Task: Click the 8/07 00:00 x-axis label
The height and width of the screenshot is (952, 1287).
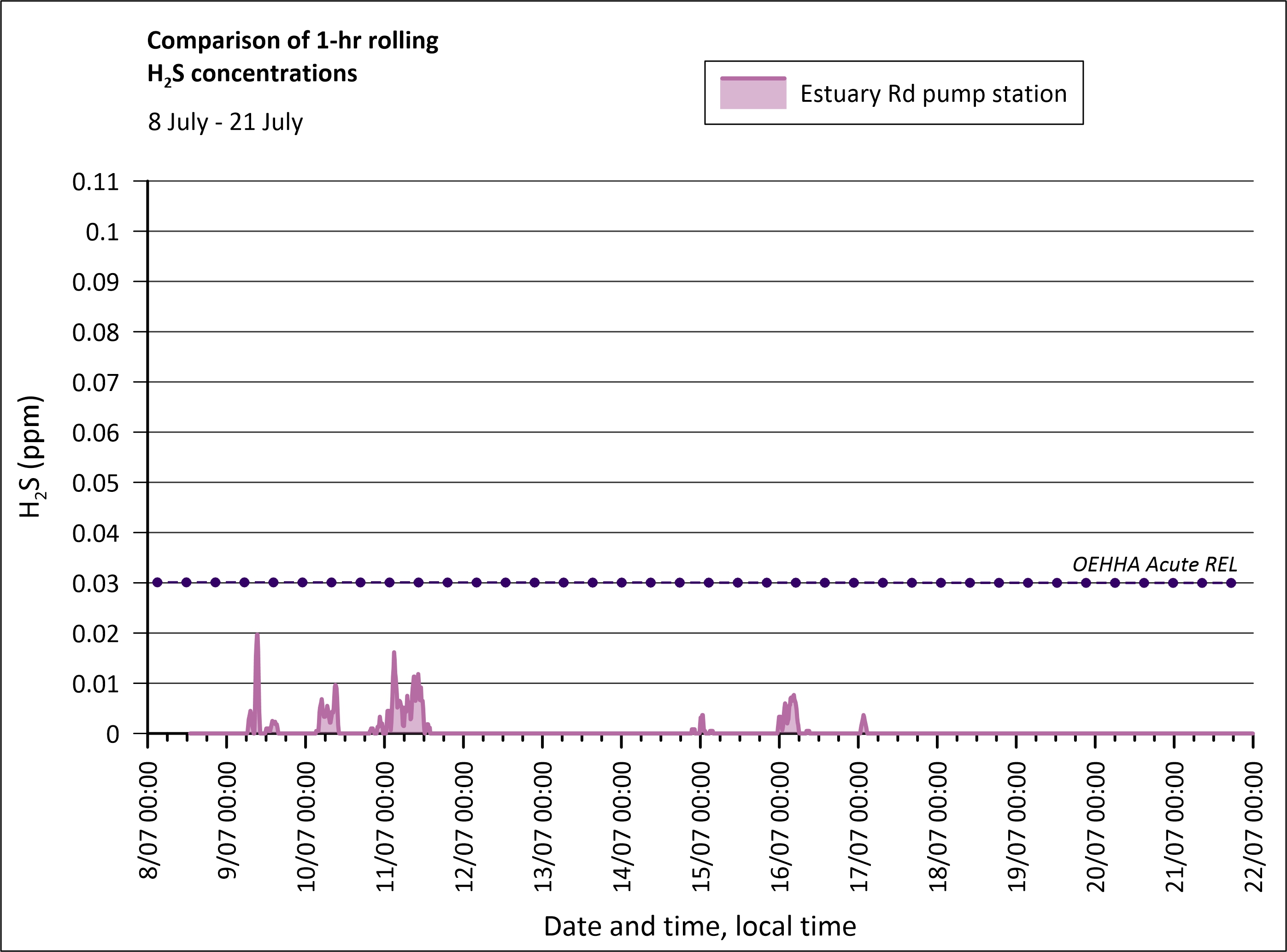Action: pyautogui.click(x=149, y=821)
